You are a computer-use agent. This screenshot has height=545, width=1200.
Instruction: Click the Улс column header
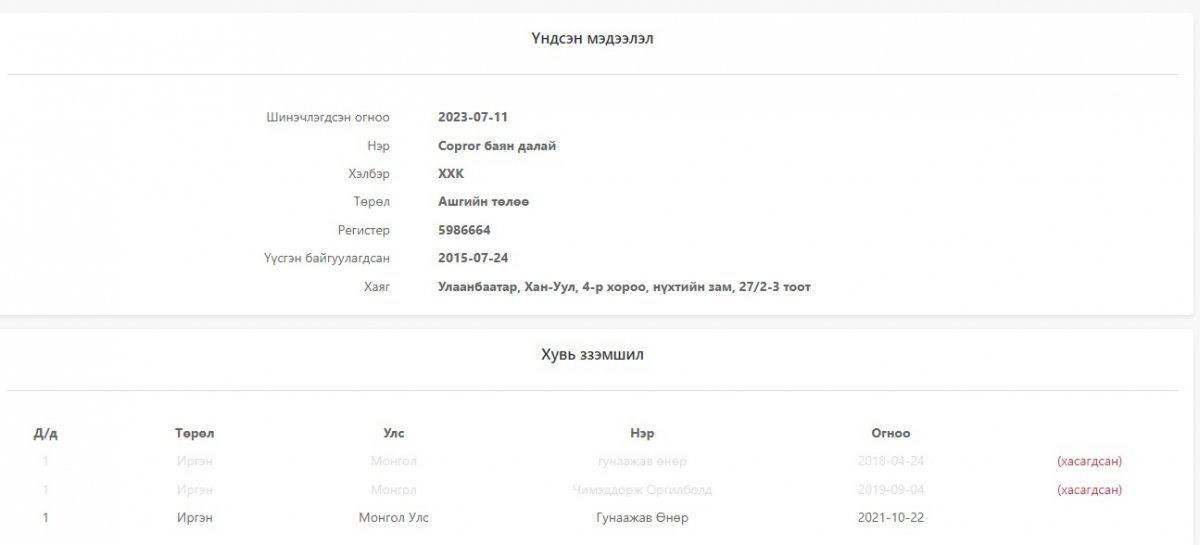pyautogui.click(x=394, y=433)
